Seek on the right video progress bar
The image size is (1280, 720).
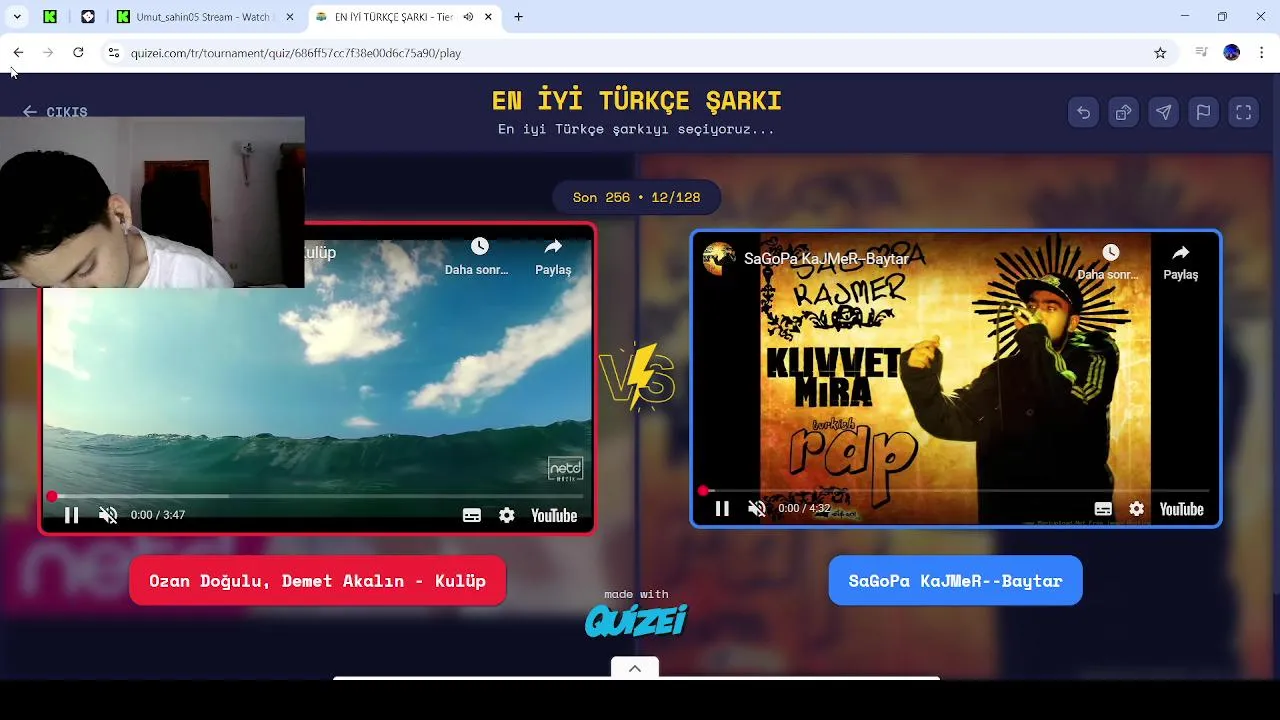(x=955, y=491)
